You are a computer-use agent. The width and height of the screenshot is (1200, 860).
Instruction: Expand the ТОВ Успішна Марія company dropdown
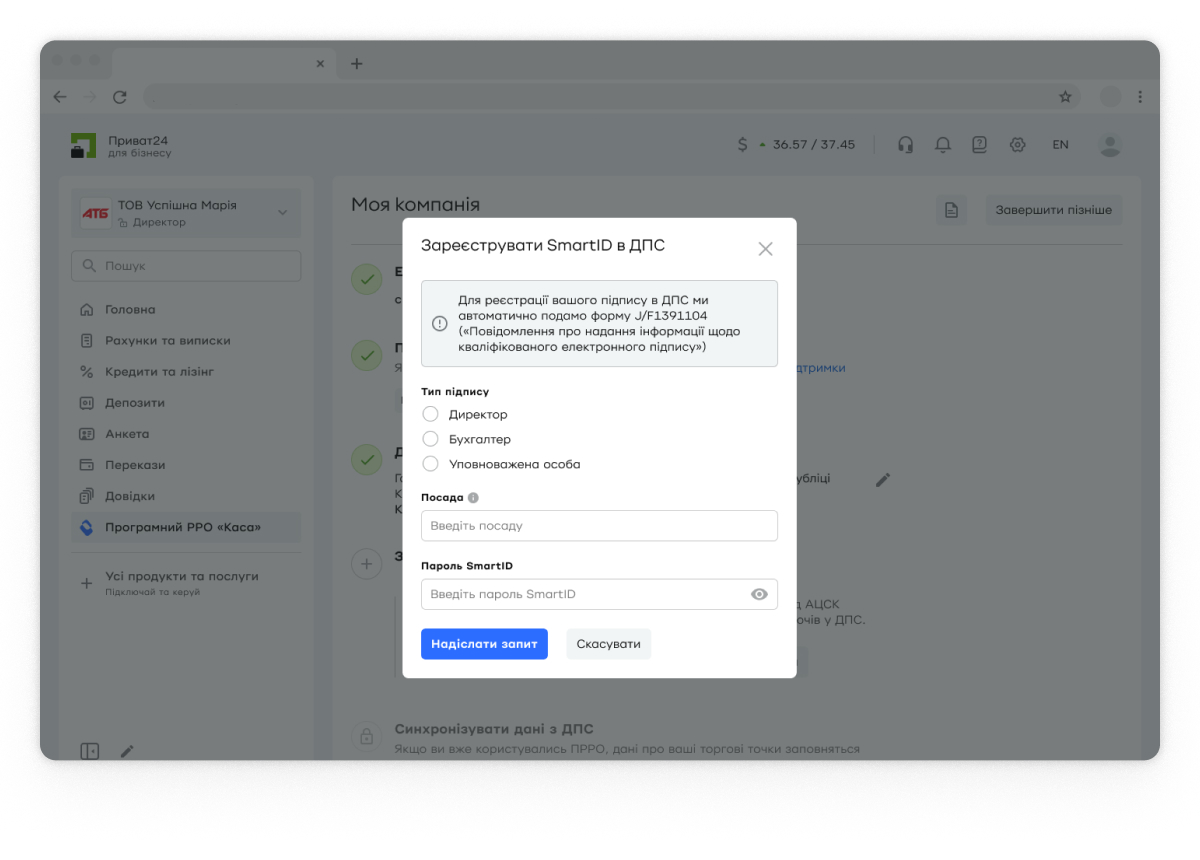point(282,212)
